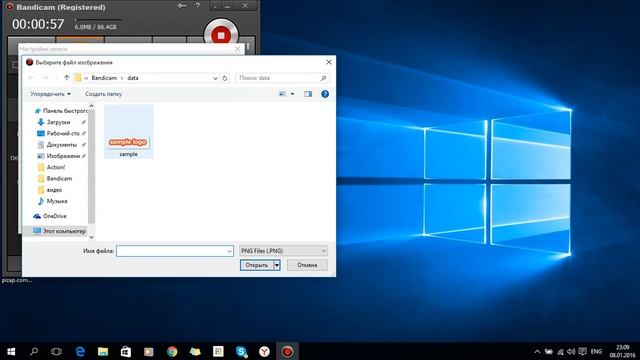This screenshot has height=360, width=640.
Task: Open file name combo box dropdown
Action: point(229,251)
